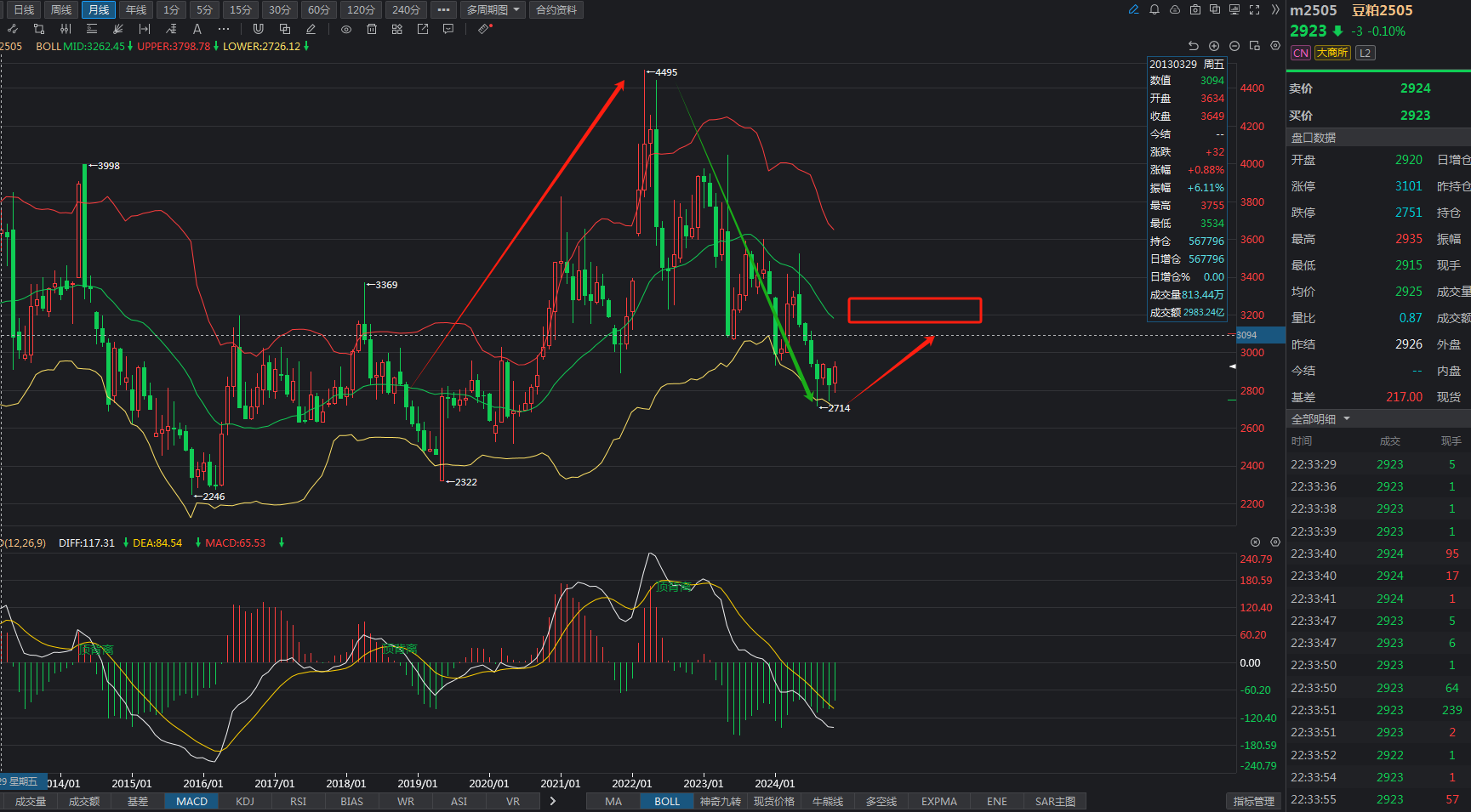Toggle the blue pencil drawing mode

pyautogui.click(x=1133, y=9)
